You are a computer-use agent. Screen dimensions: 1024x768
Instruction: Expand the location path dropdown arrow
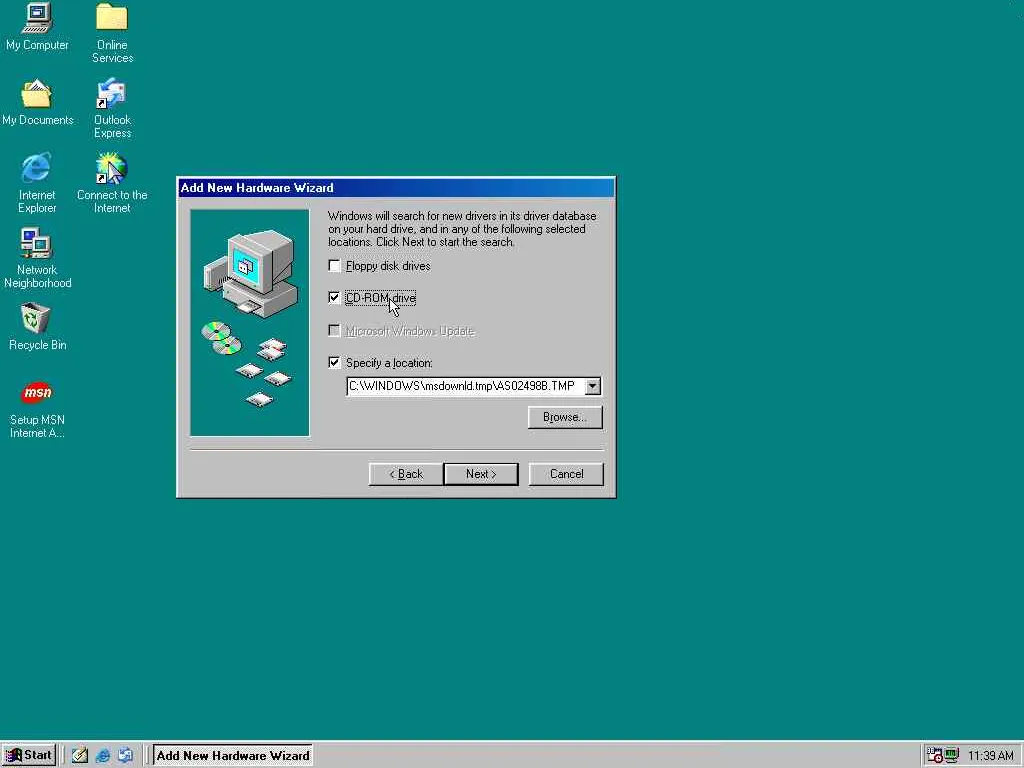pyautogui.click(x=592, y=386)
